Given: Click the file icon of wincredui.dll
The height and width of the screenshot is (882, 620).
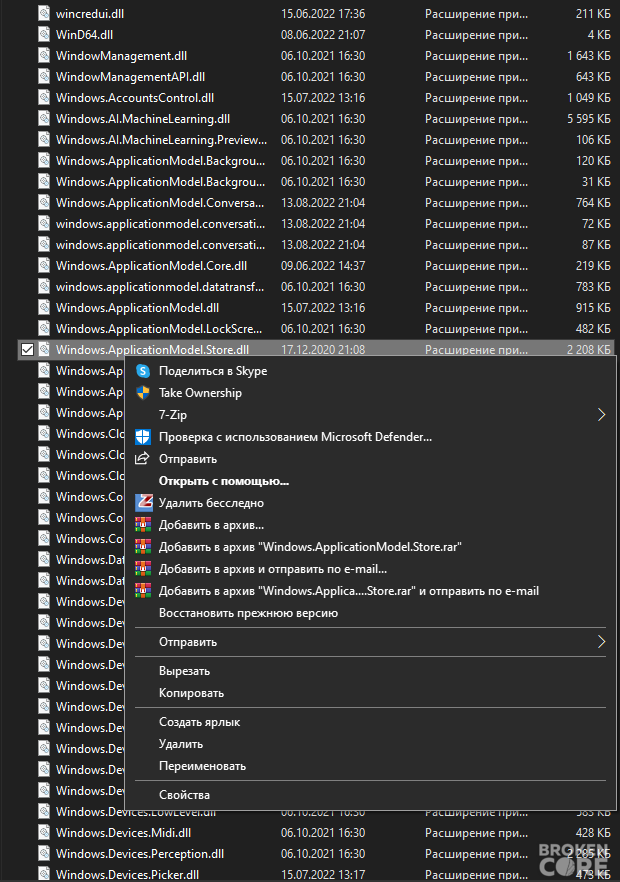Looking at the screenshot, I should coord(44,14).
